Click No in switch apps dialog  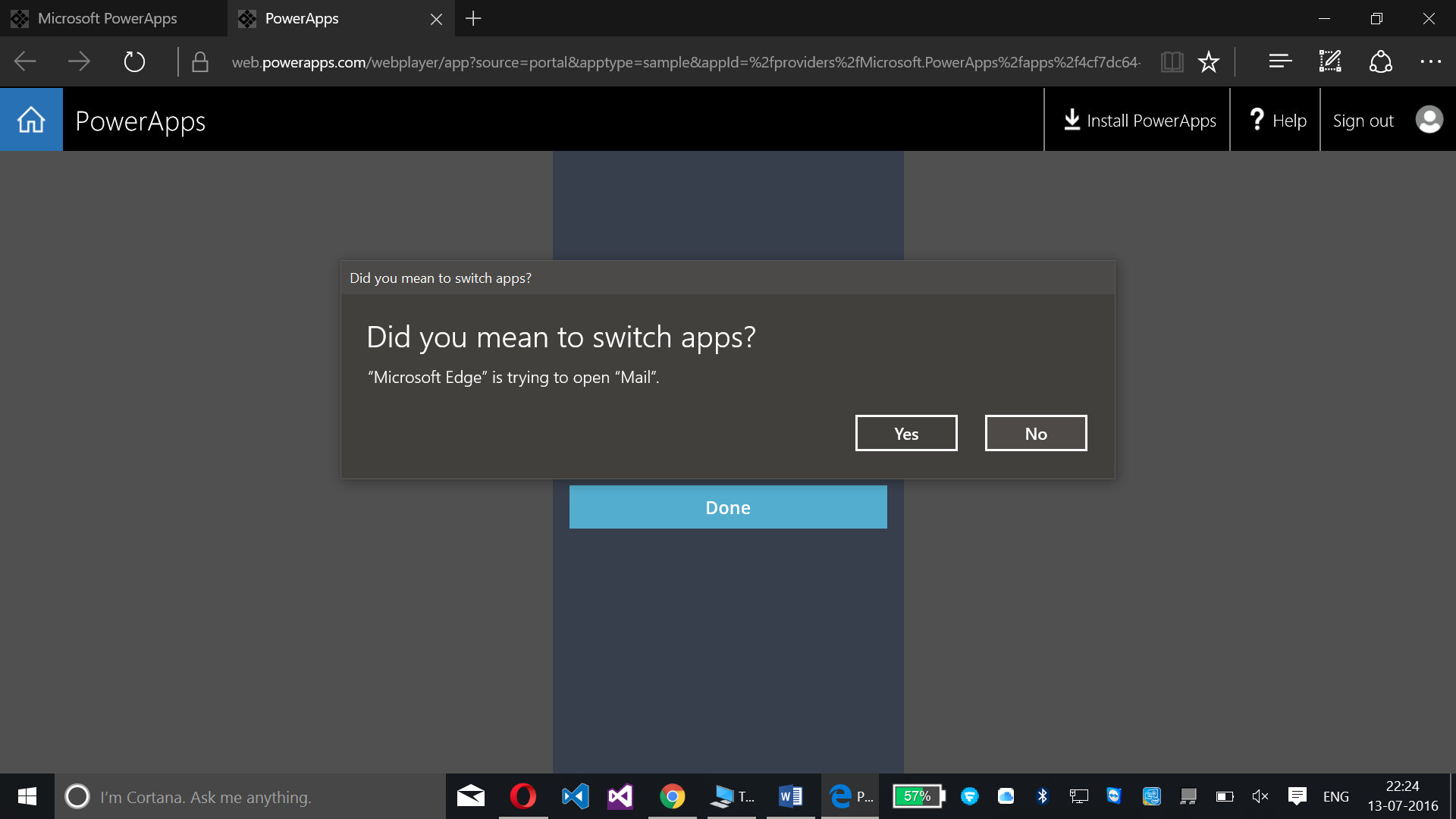coord(1036,433)
